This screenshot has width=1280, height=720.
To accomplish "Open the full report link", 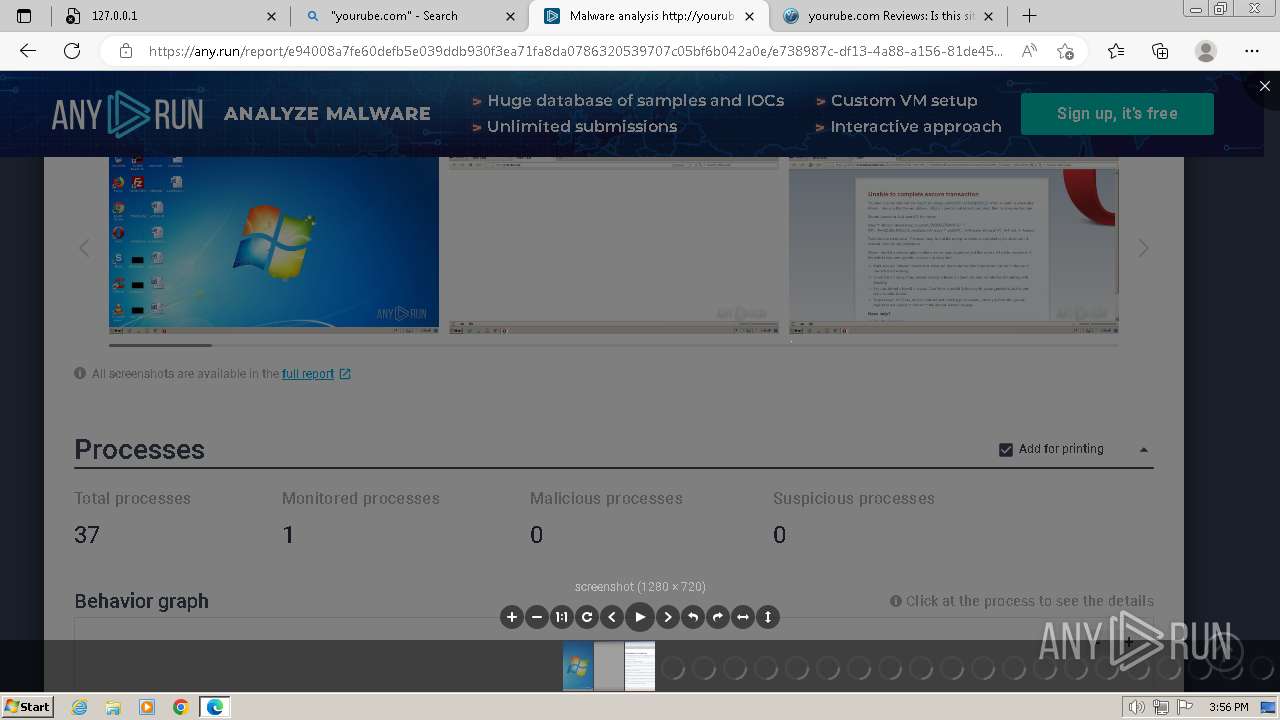I will click(316, 374).
